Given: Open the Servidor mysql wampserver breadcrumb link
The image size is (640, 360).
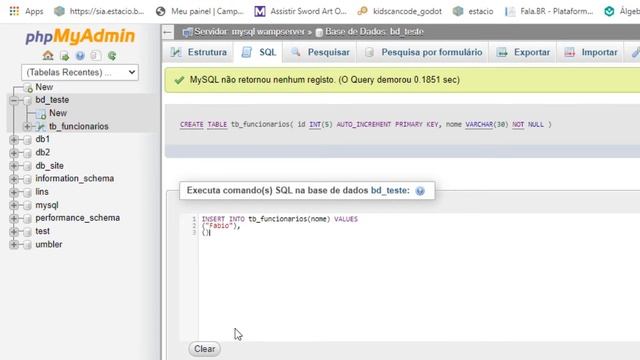Looking at the screenshot, I should [249, 31].
